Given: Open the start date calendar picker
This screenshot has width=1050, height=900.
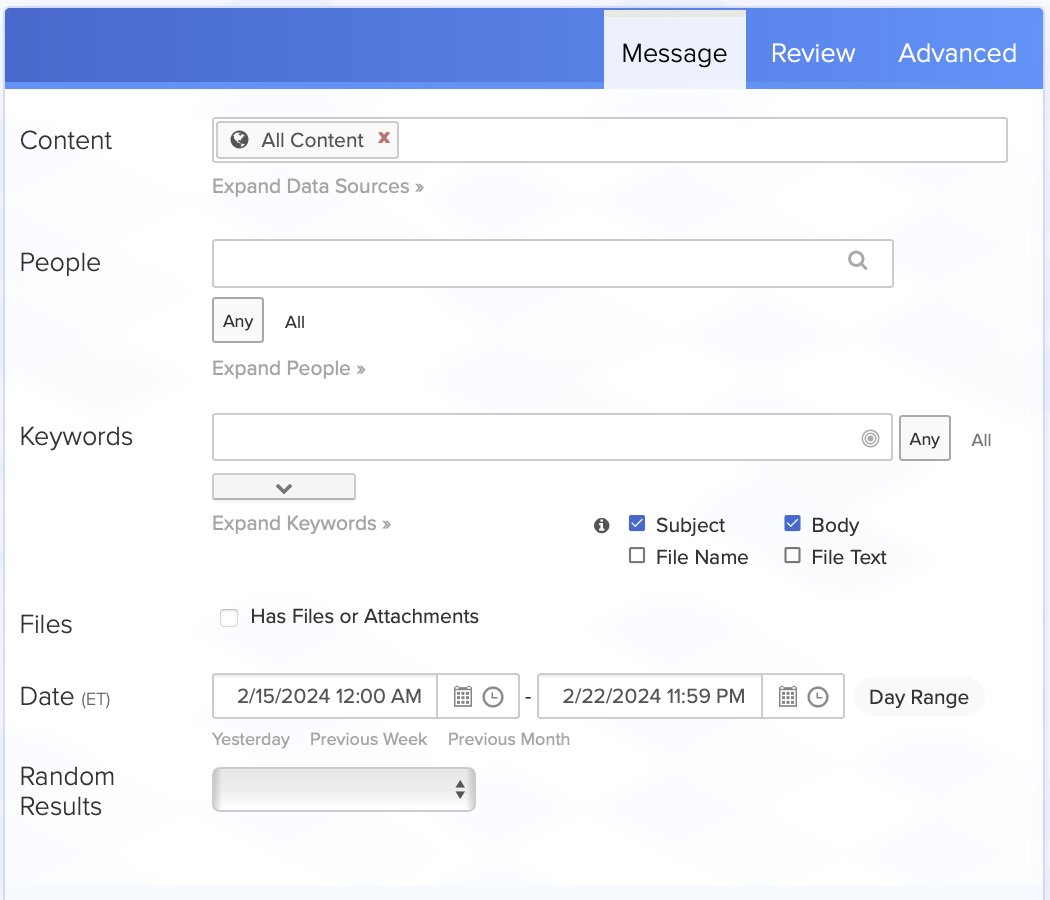Looking at the screenshot, I should 463,696.
